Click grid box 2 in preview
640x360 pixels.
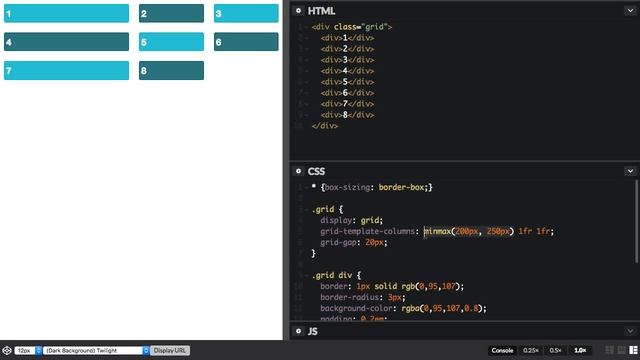click(171, 13)
